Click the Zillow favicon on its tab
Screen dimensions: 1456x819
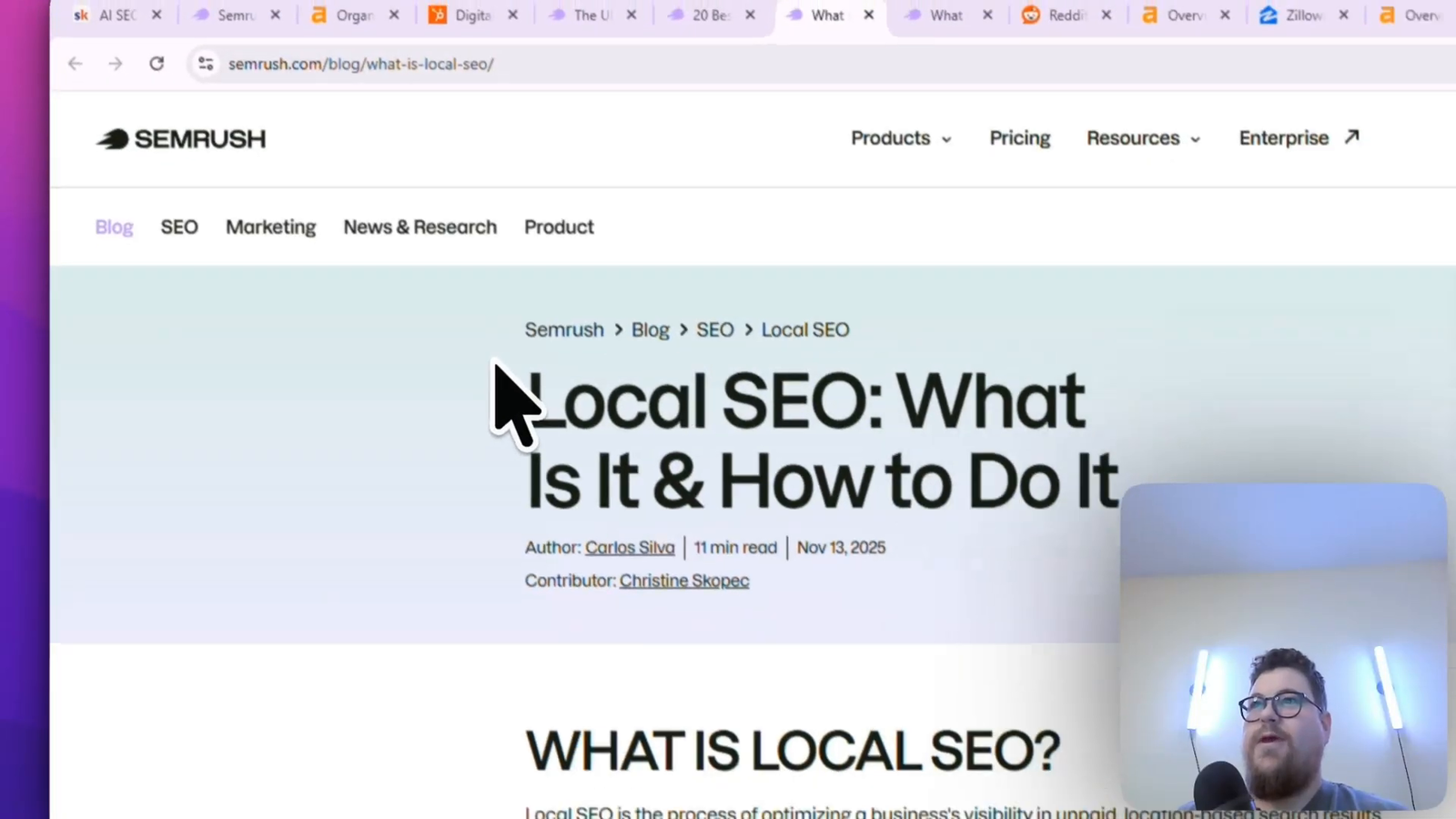1269,15
